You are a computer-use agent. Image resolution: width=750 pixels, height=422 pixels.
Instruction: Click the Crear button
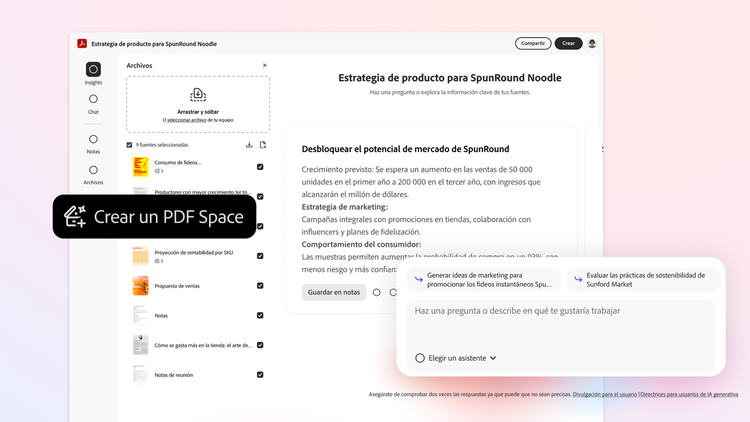coord(568,43)
